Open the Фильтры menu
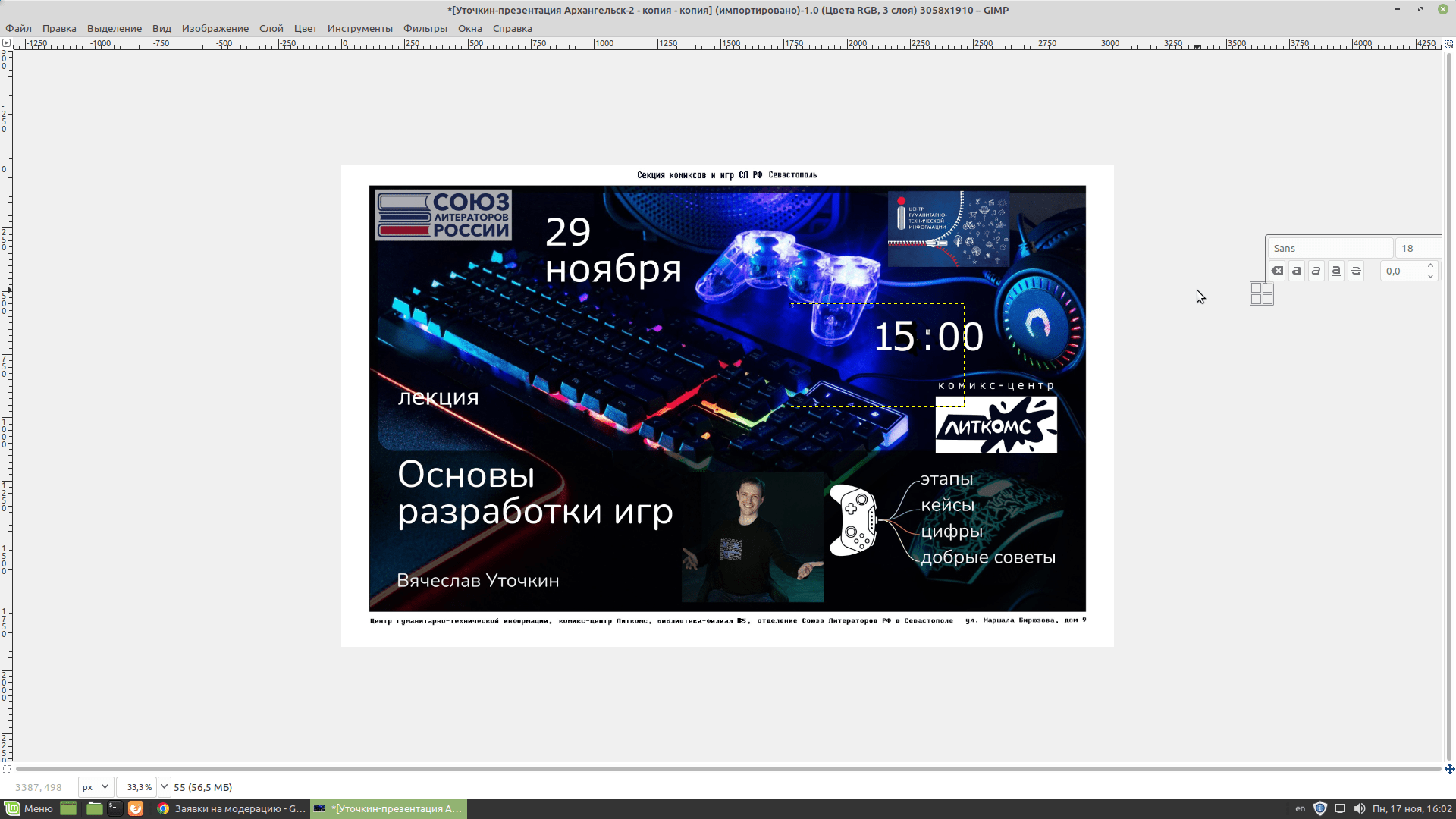The height and width of the screenshot is (819, 1456). [425, 28]
